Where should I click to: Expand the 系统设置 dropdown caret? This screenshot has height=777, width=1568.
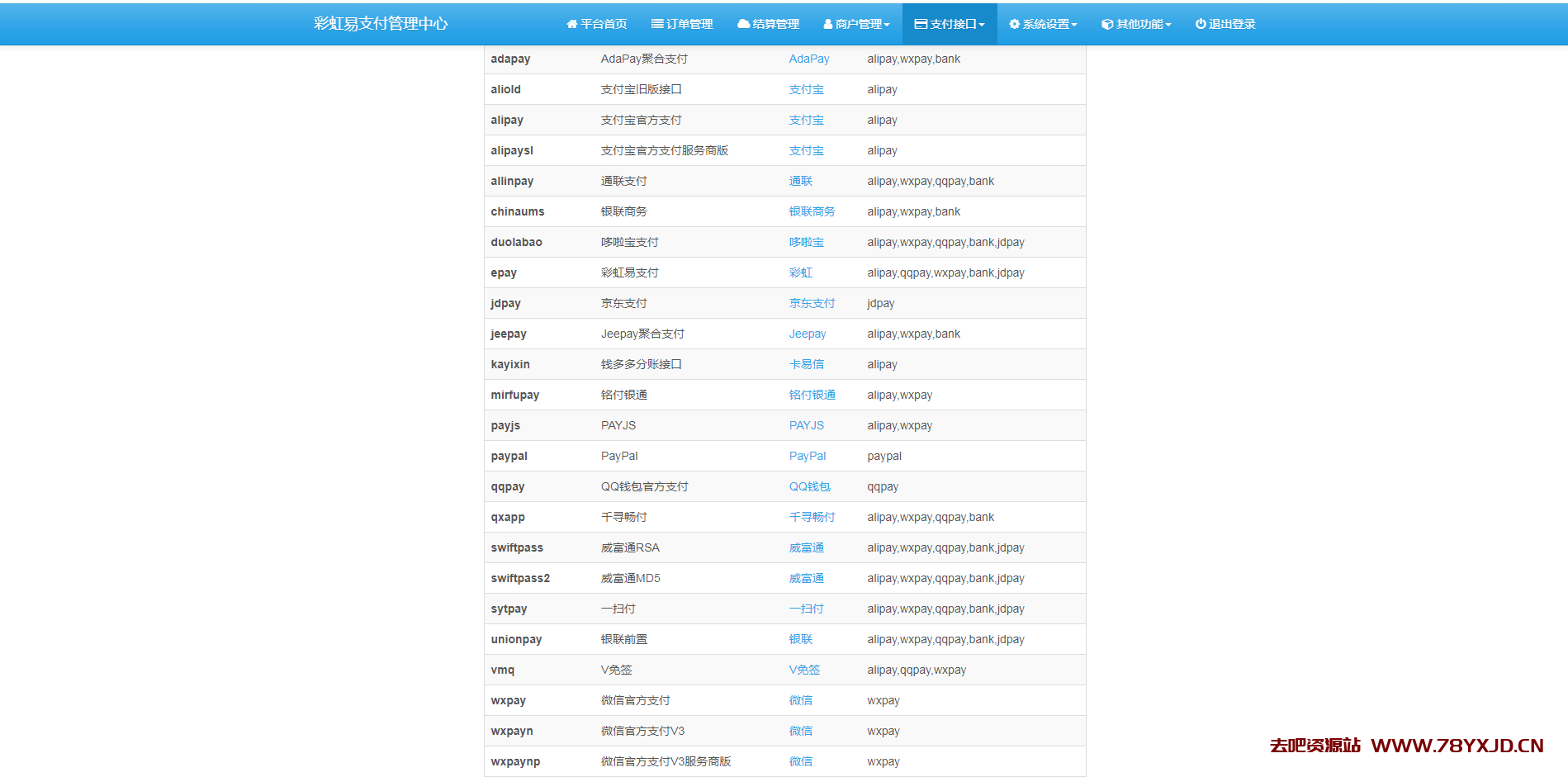point(1074,25)
